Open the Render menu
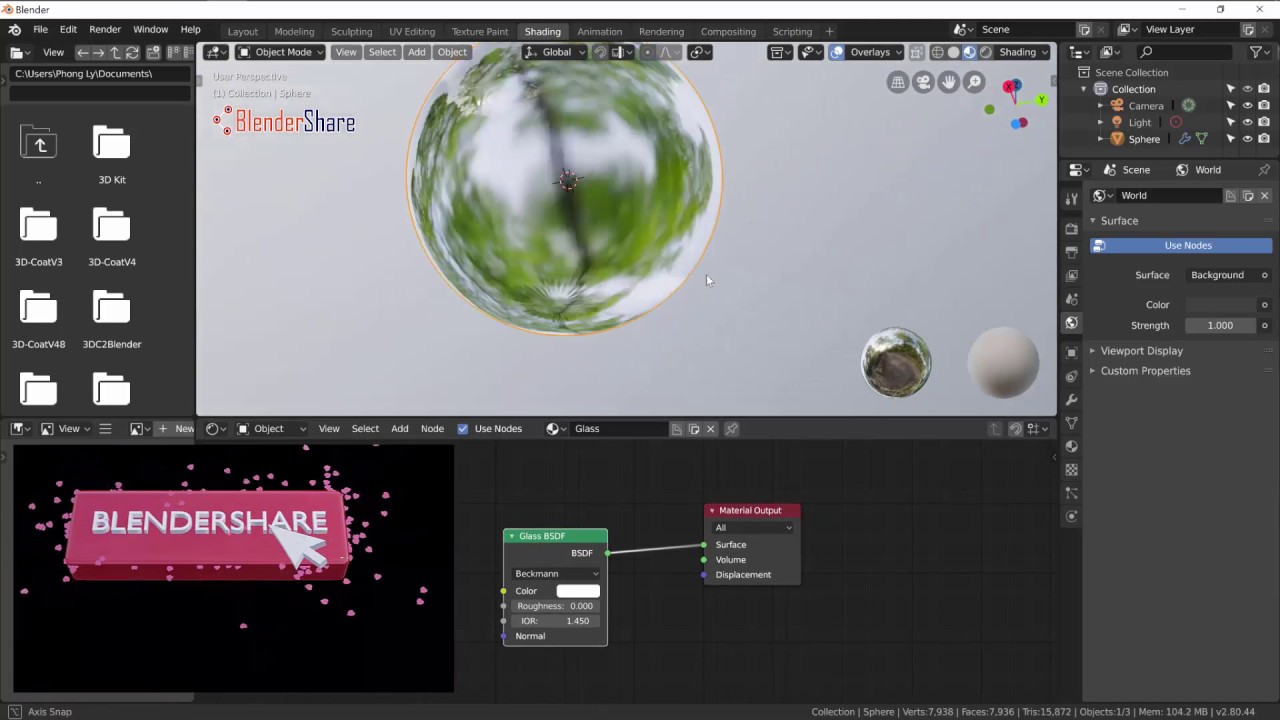The image size is (1280, 720). coord(105,30)
